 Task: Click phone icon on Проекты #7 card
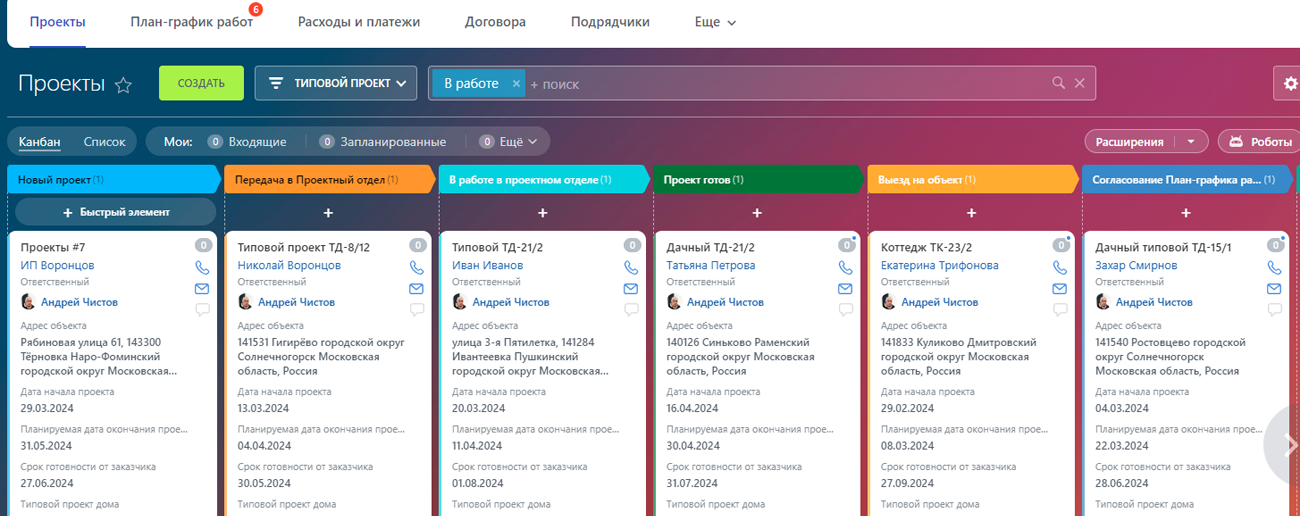pos(203,268)
